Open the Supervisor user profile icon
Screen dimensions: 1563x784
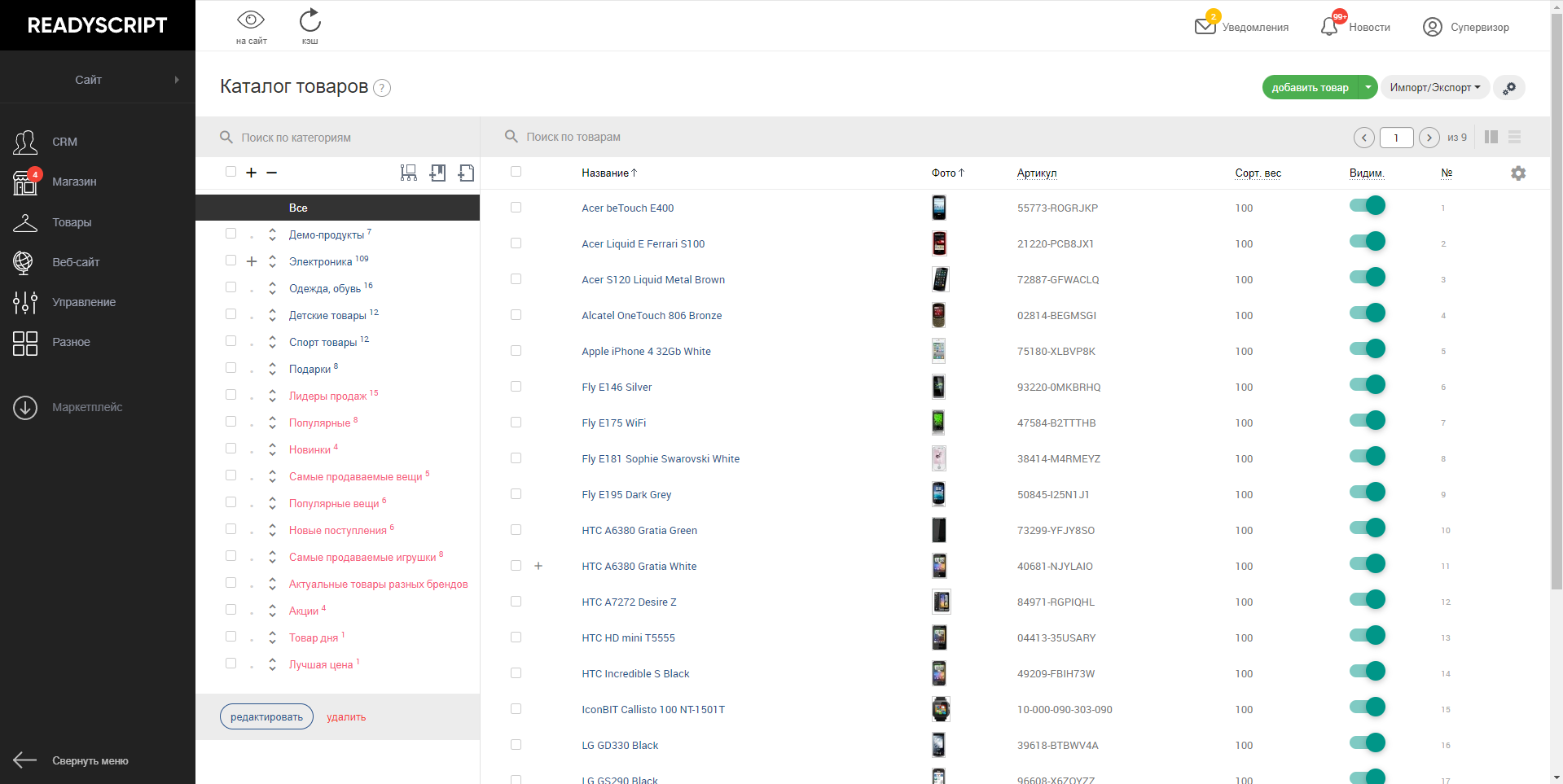tap(1433, 27)
